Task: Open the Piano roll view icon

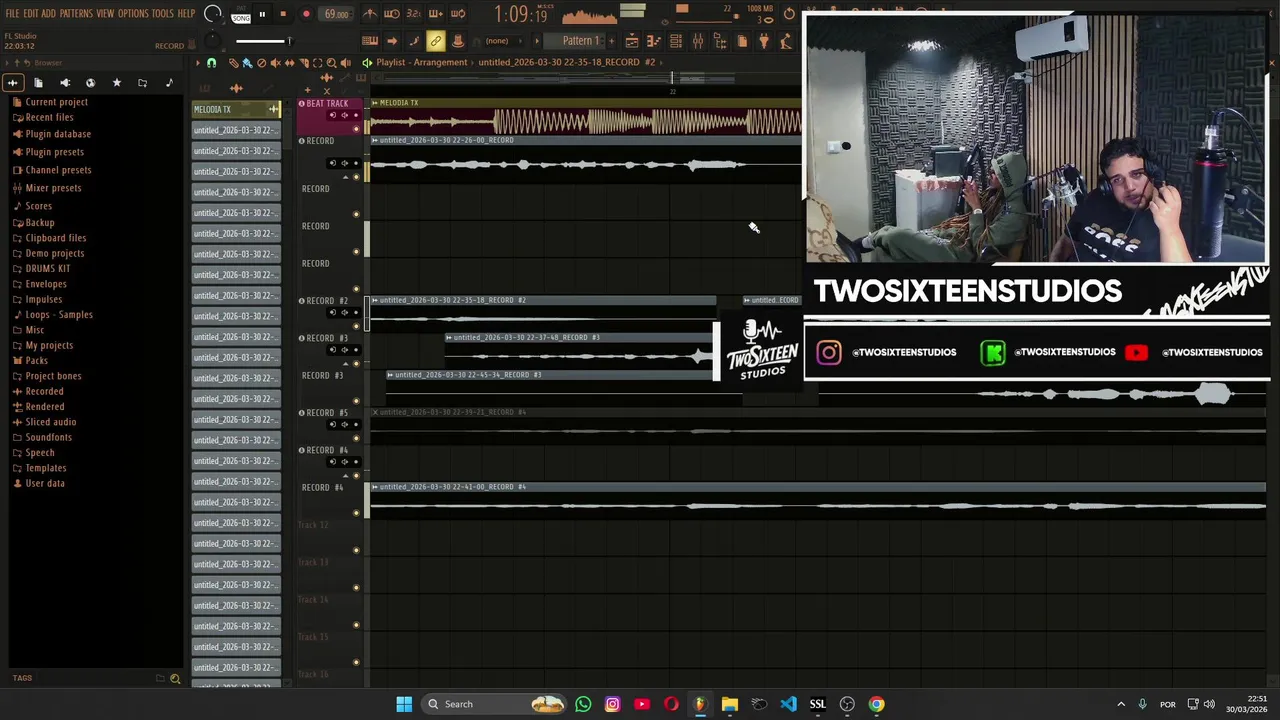Action: click(654, 41)
